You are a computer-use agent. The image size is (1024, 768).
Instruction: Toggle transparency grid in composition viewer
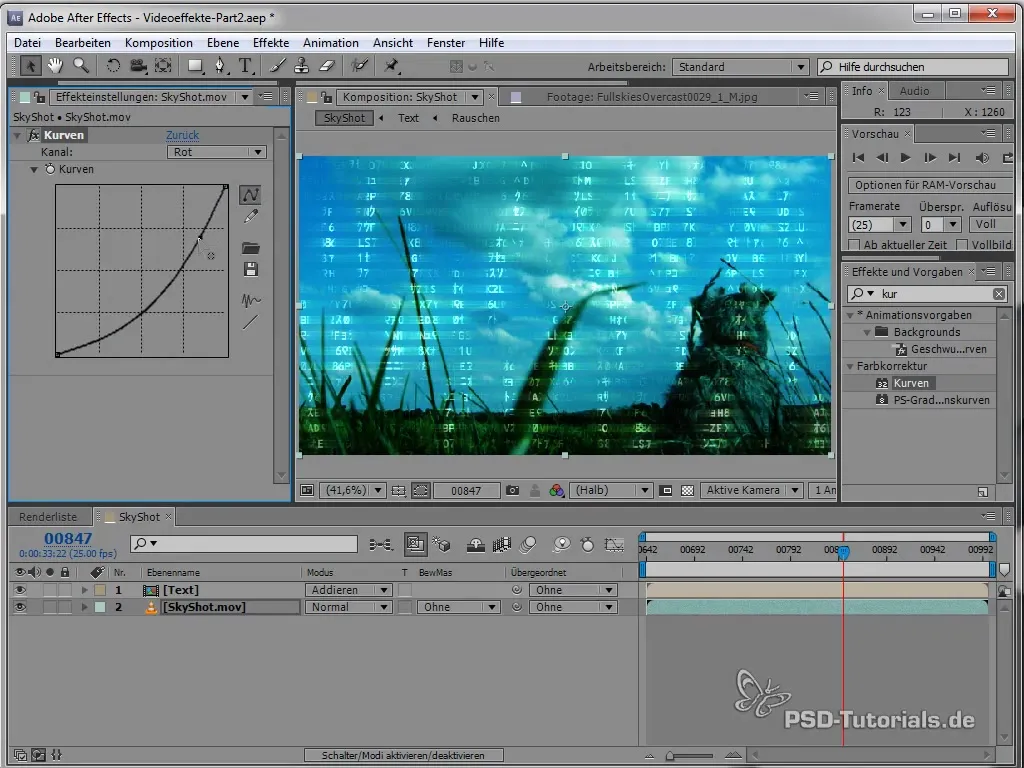click(x=687, y=490)
